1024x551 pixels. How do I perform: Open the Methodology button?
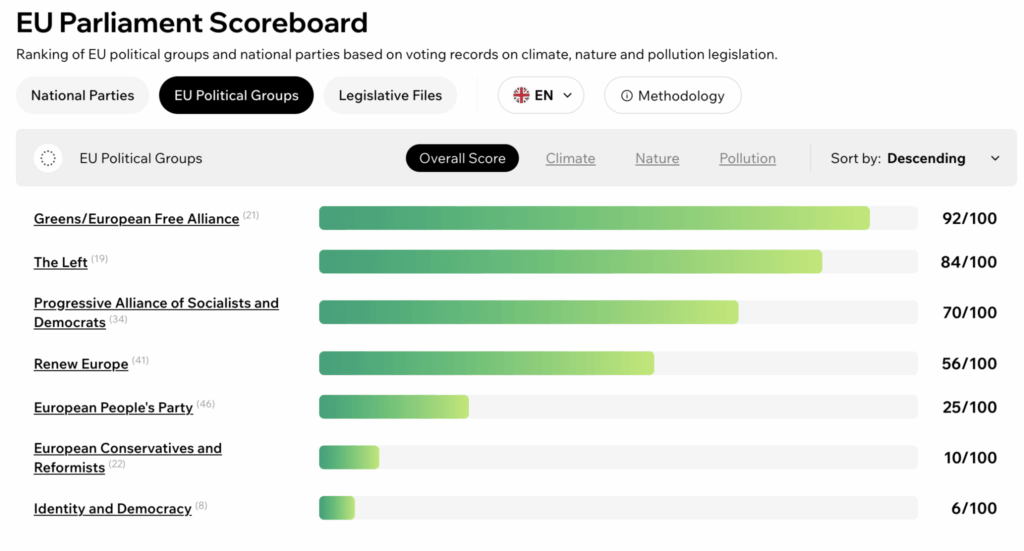tap(672, 96)
